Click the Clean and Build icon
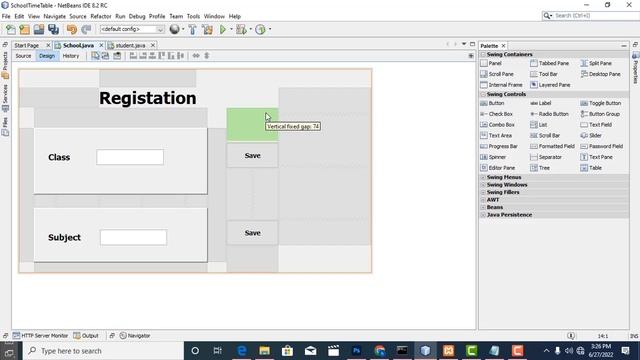This screenshot has width=640, height=360. click(207, 29)
